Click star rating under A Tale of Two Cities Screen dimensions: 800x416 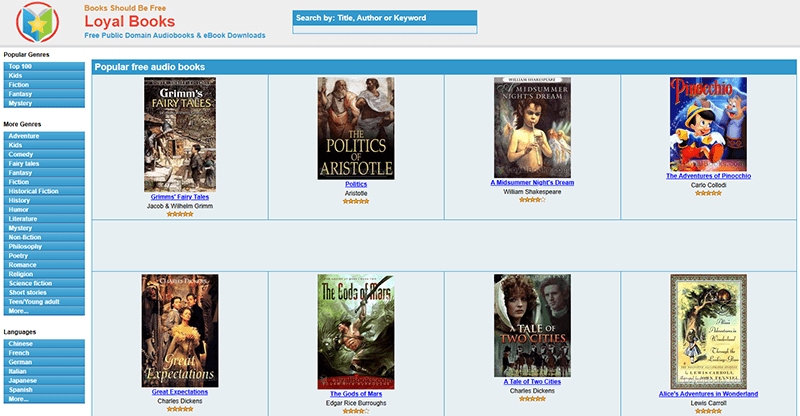pyautogui.click(x=532, y=399)
